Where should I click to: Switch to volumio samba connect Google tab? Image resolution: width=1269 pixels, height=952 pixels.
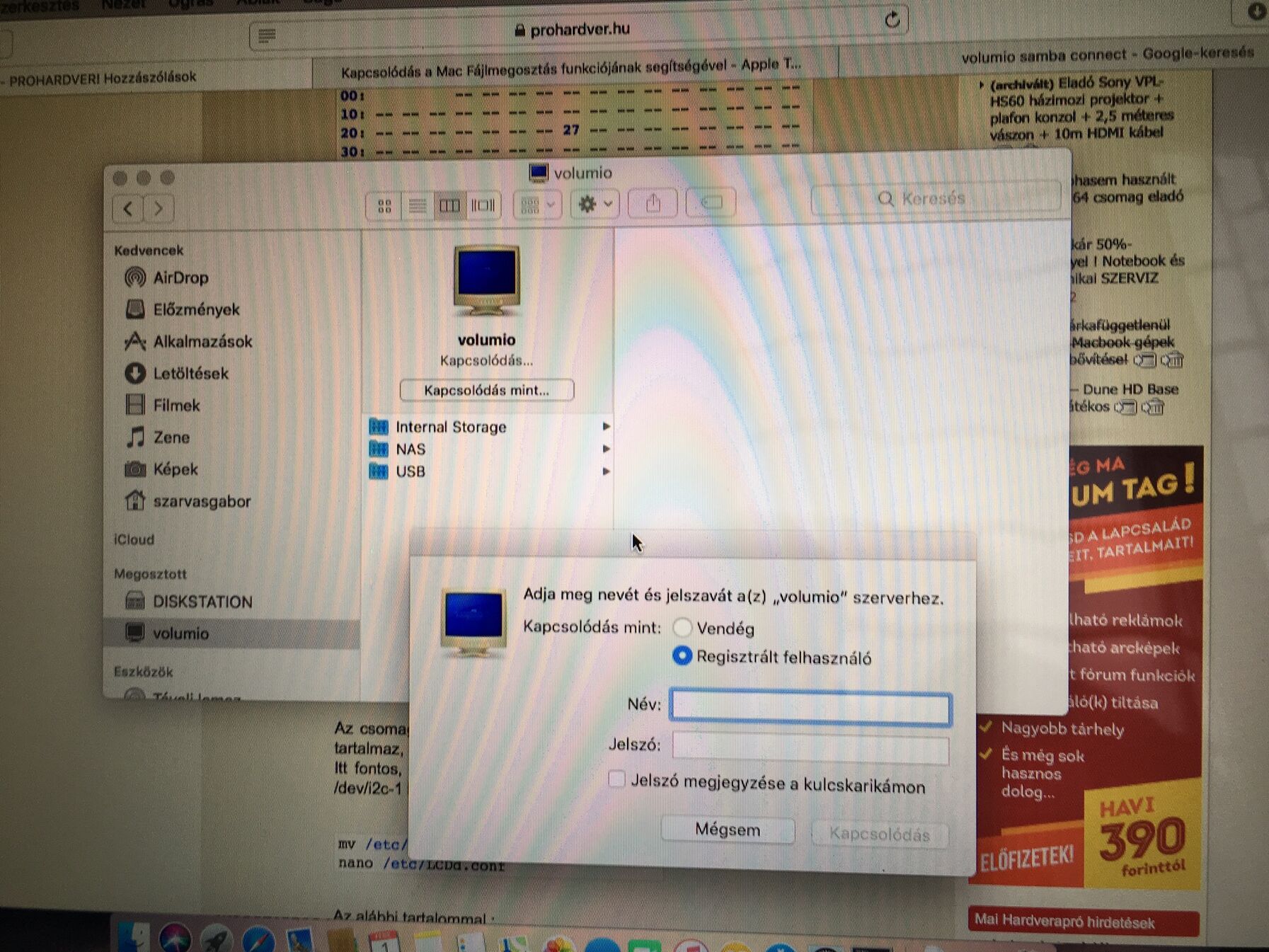1106,55
